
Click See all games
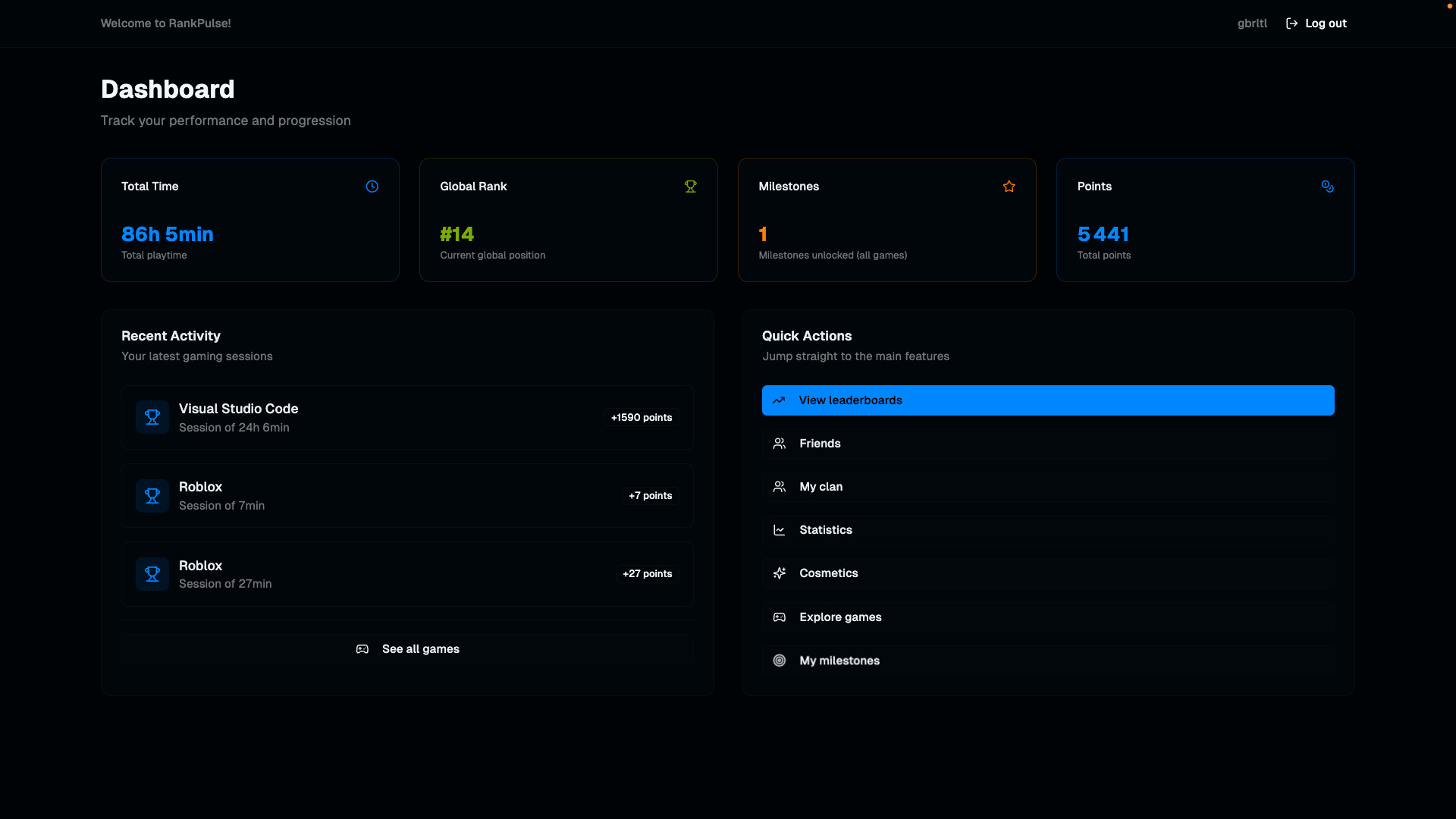(x=407, y=648)
